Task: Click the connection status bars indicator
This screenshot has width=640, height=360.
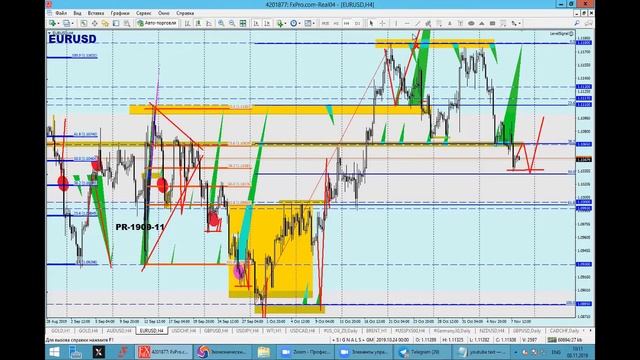Action: click(552, 340)
